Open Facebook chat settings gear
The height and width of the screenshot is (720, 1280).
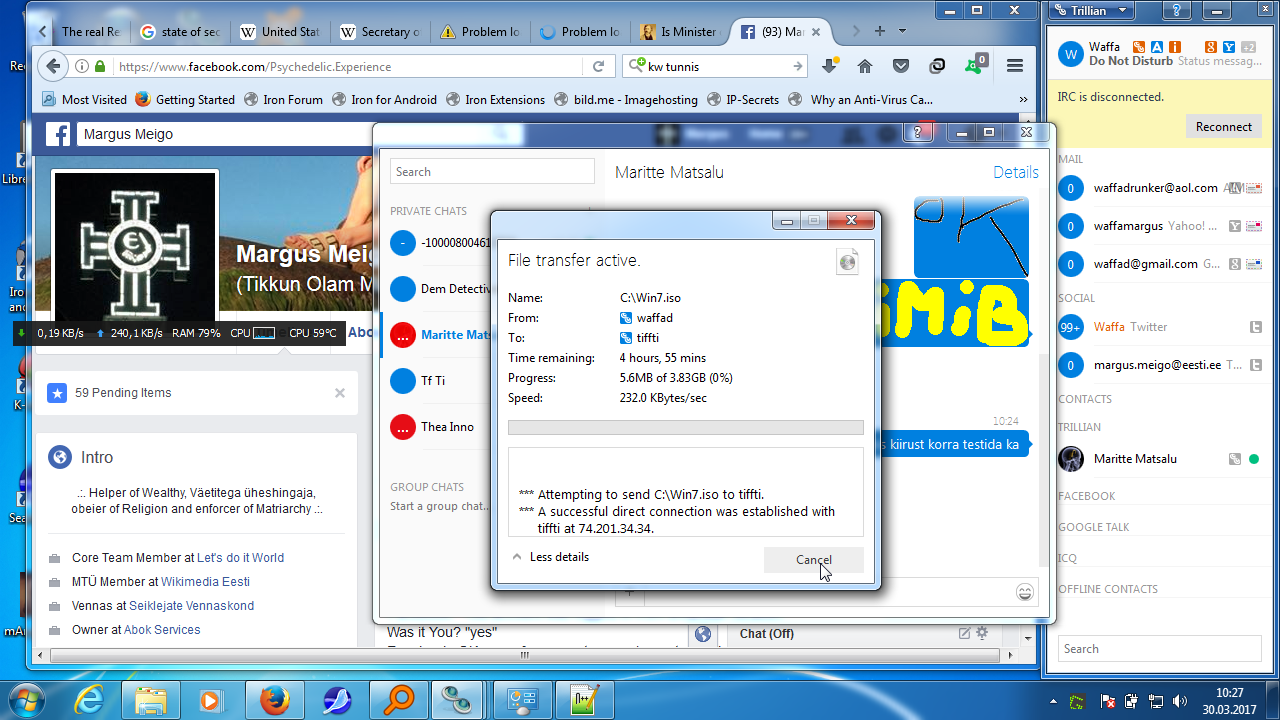click(982, 633)
